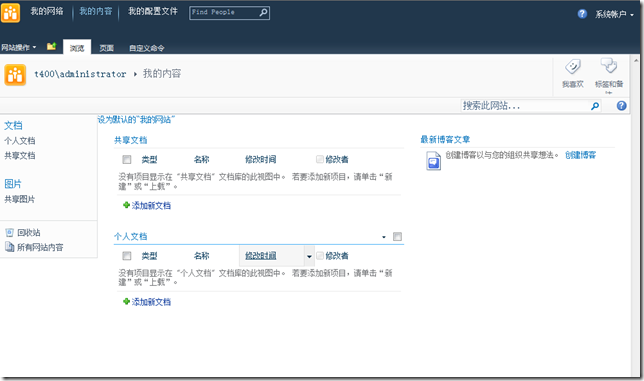
Task: Switch to the 浏览 ribbon tab
Action: pyautogui.click(x=77, y=48)
